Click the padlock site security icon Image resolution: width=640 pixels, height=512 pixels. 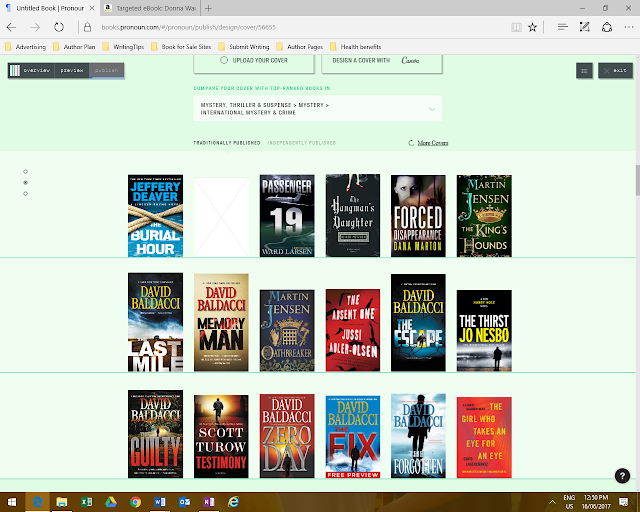coord(87,27)
